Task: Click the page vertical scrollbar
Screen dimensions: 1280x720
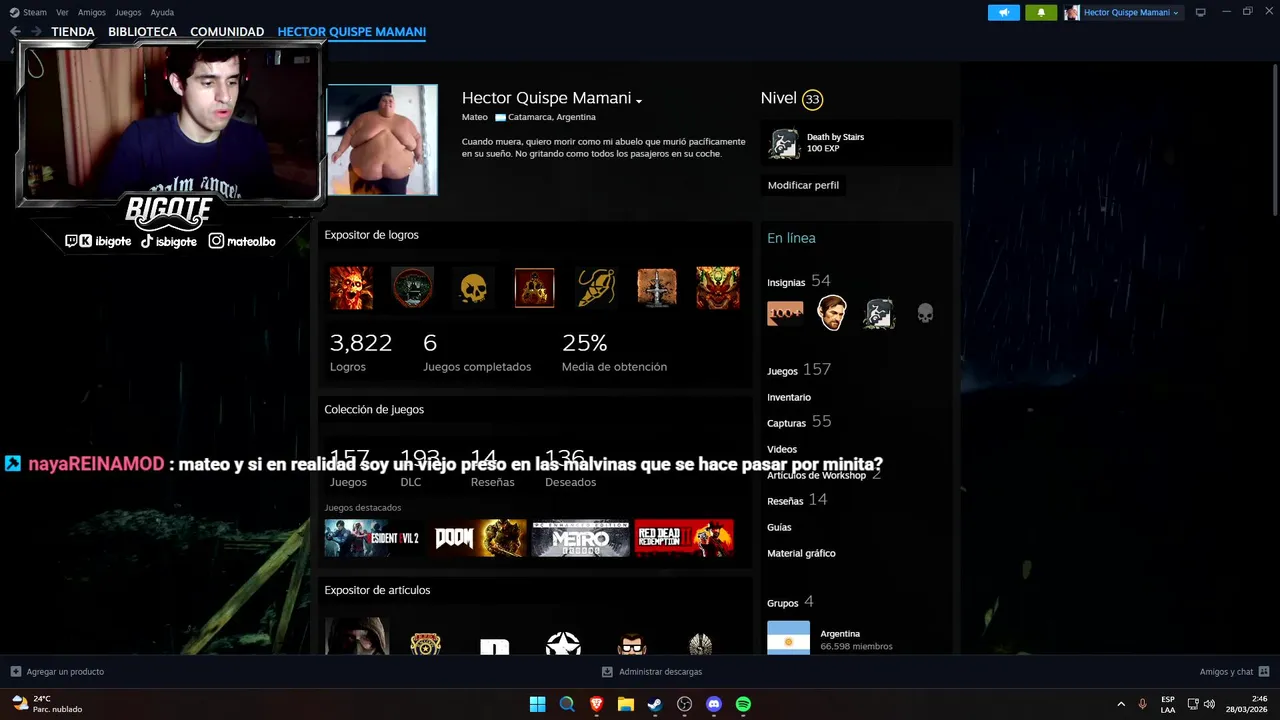Action: pos(1275,140)
